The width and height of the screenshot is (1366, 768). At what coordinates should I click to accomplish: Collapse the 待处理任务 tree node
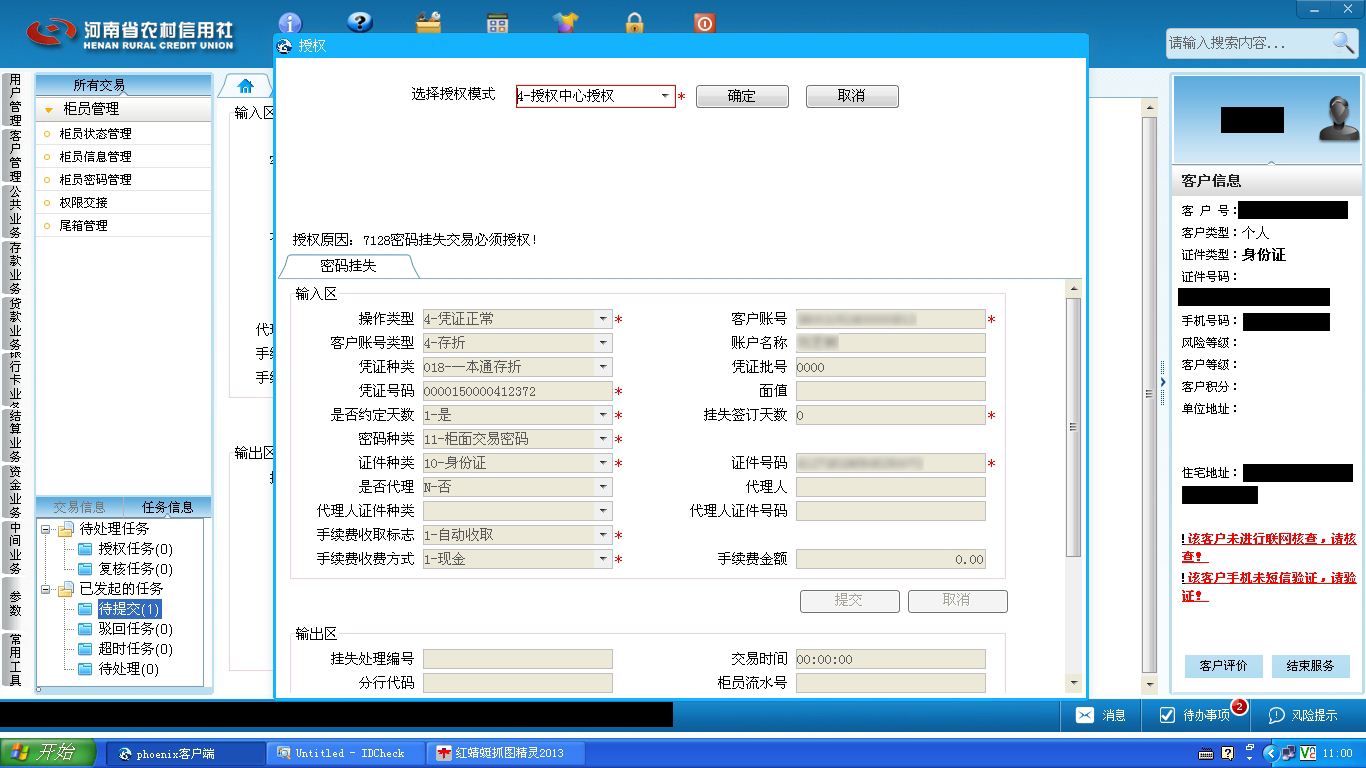pos(46,529)
